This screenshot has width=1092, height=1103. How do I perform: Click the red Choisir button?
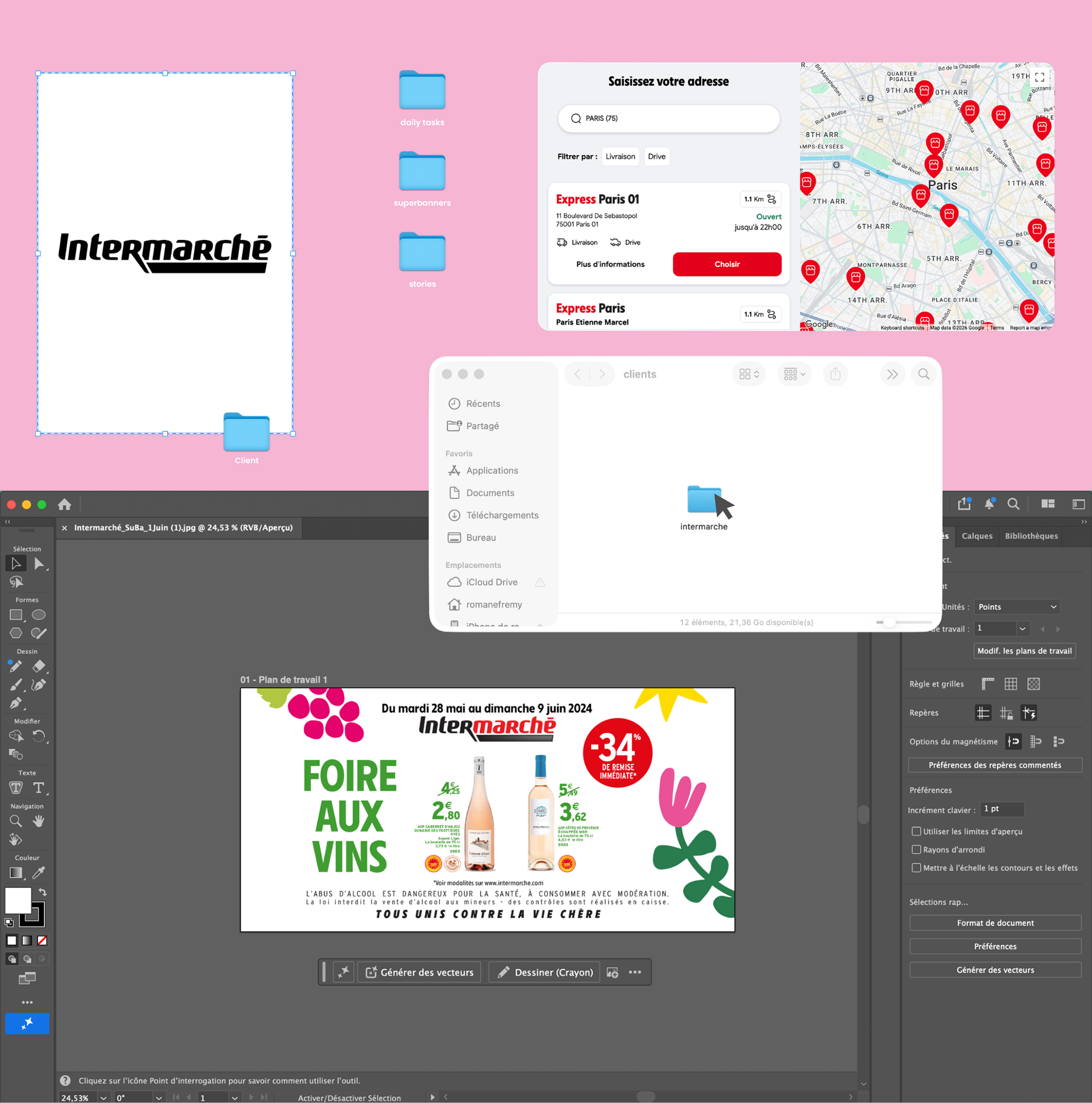point(727,265)
